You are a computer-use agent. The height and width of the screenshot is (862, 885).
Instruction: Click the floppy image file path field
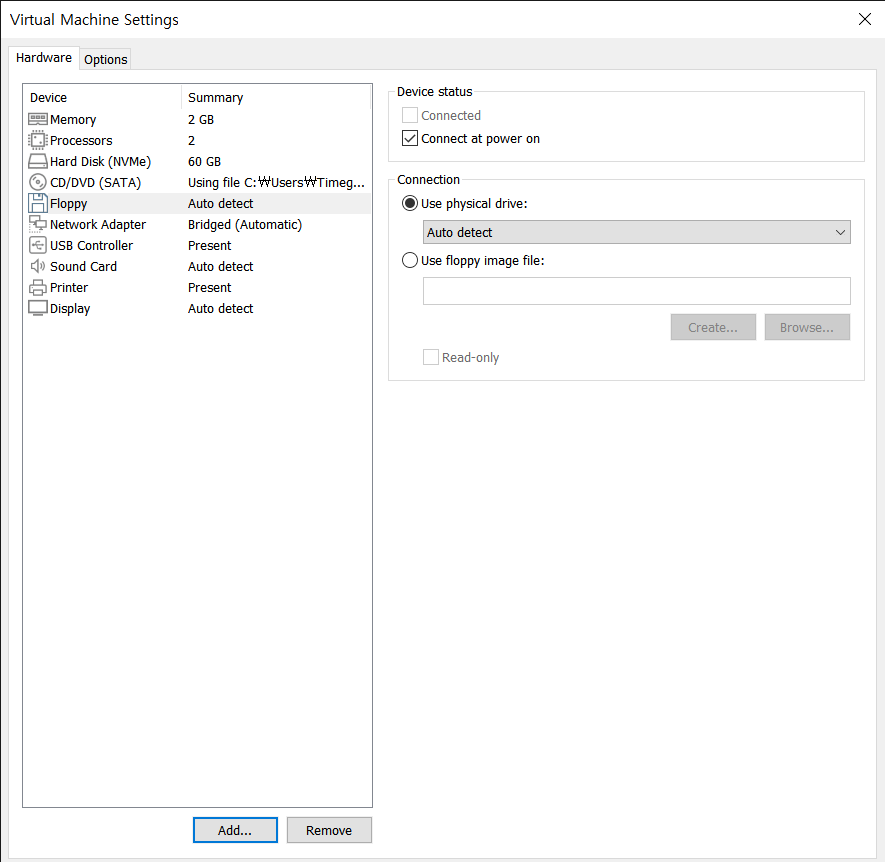click(x=637, y=291)
